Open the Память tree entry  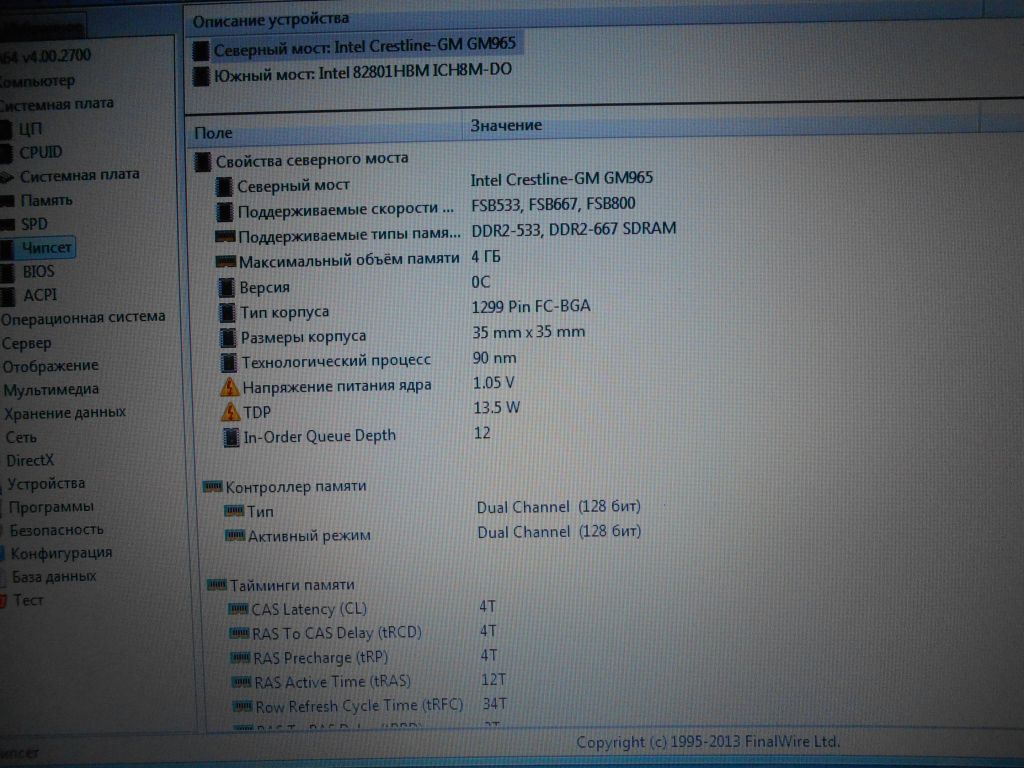pyautogui.click(x=46, y=200)
